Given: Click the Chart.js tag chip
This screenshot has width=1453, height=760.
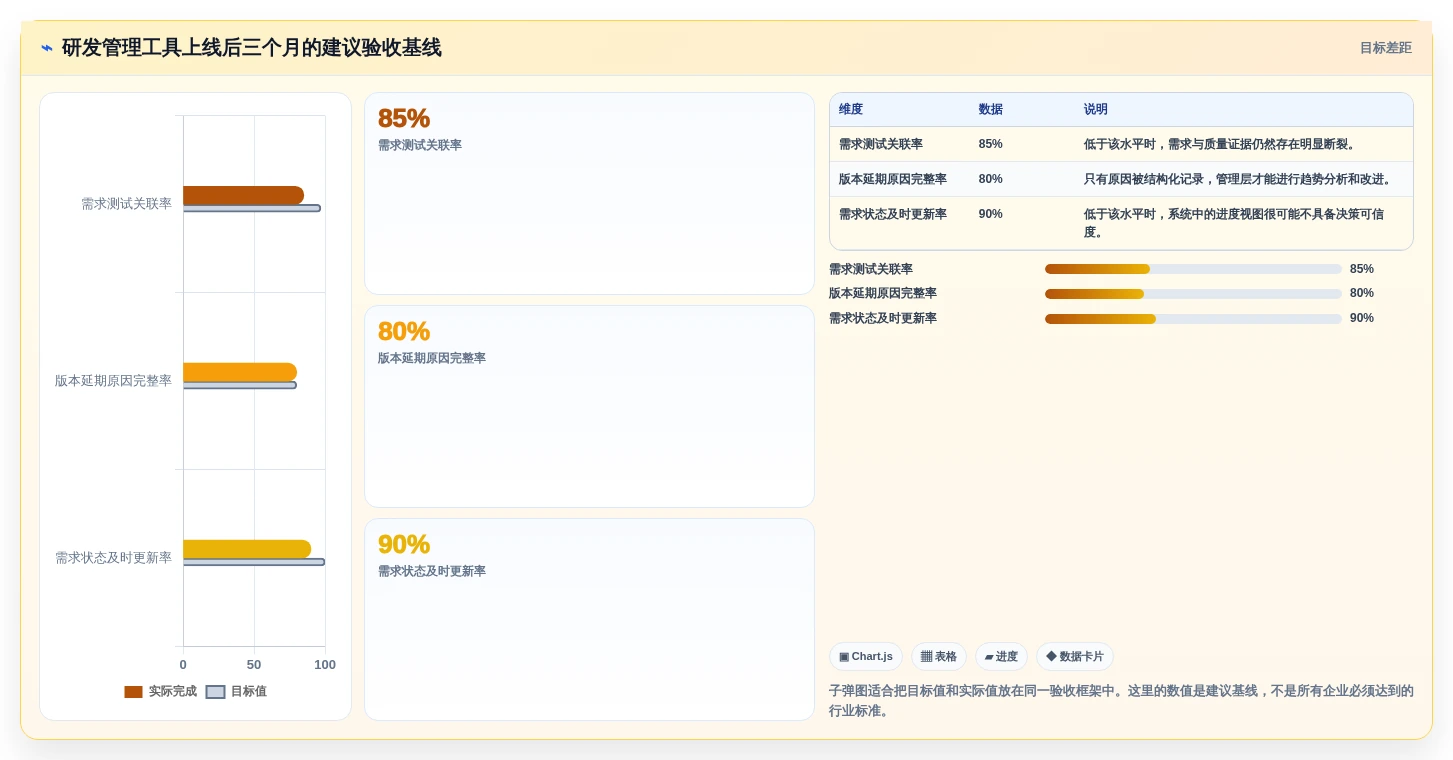Looking at the screenshot, I should click(x=866, y=657).
